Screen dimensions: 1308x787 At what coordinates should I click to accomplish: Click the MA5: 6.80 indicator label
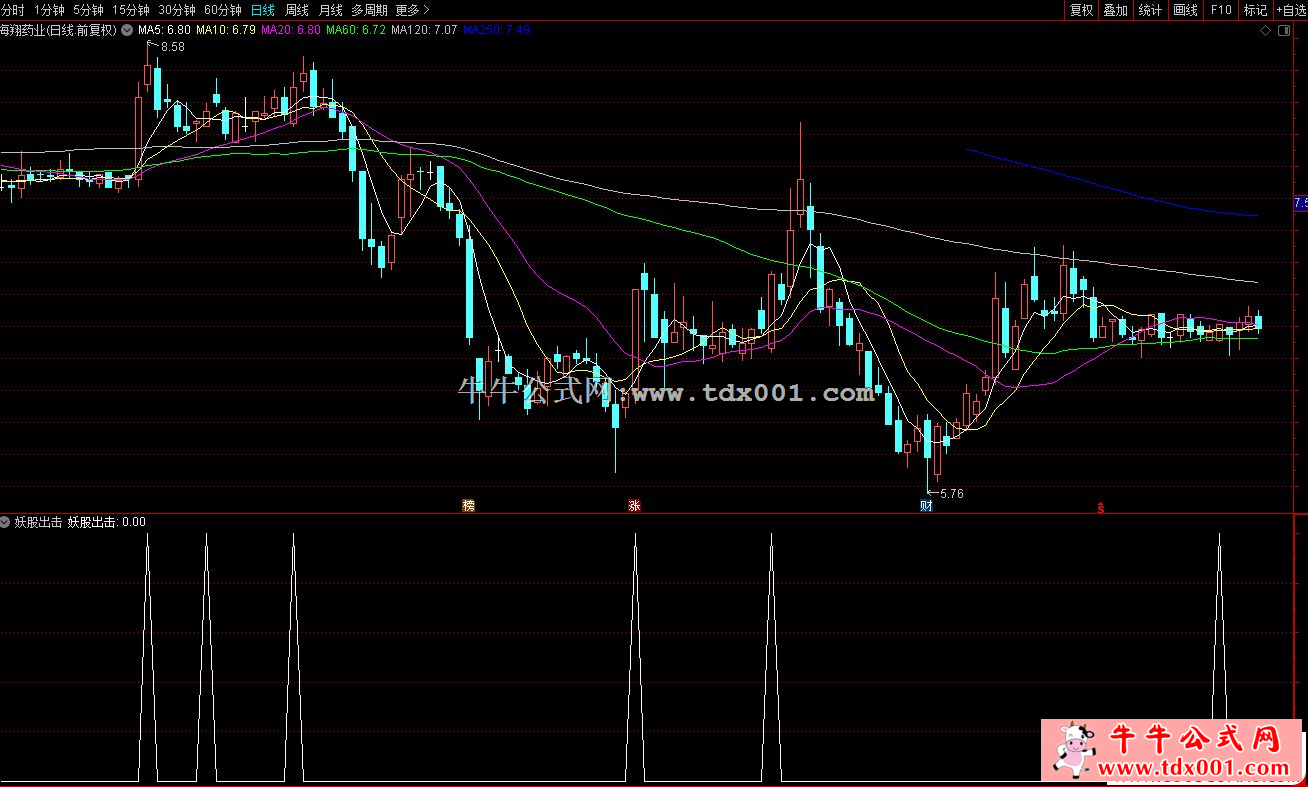coord(164,30)
